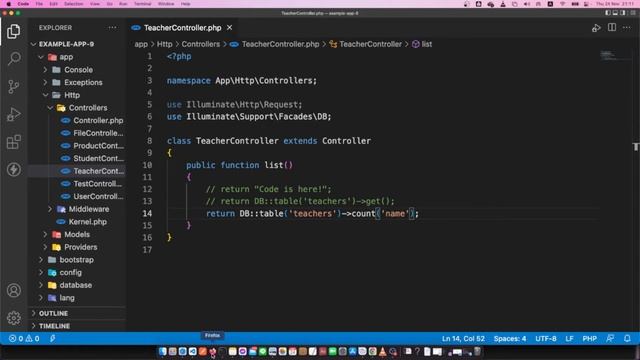Collapse the EXAMPLE-APP-9 root folder
This screenshot has height=360, width=640.
point(77,44)
